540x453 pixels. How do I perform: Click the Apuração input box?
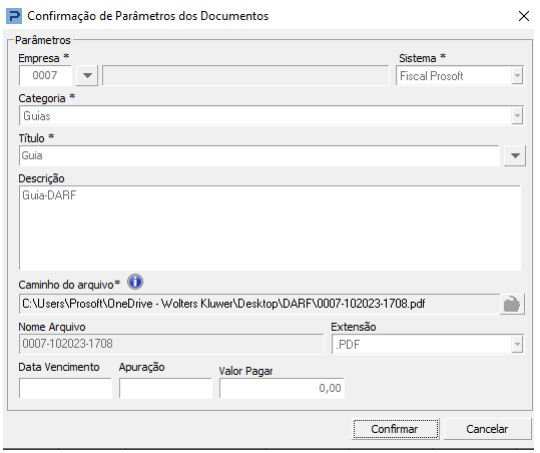[166, 388]
